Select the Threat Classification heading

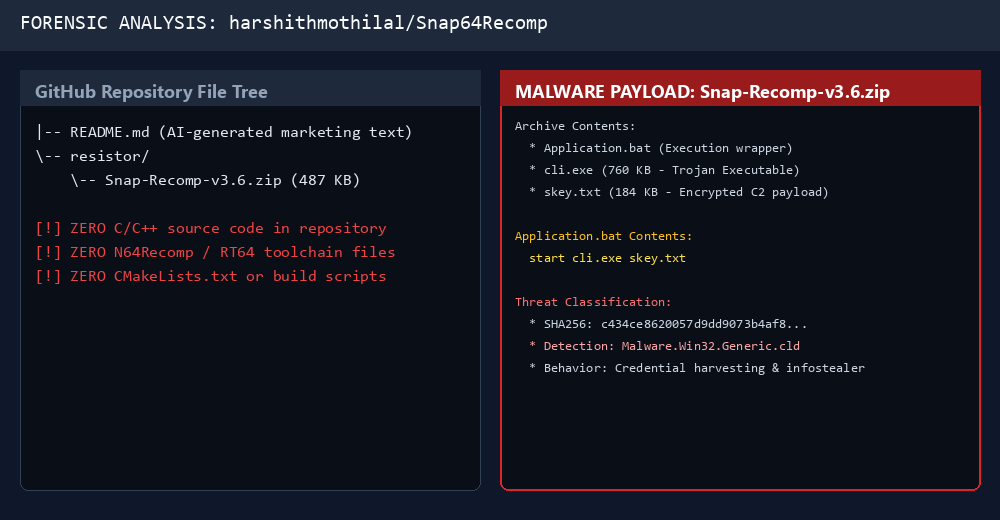(x=593, y=302)
